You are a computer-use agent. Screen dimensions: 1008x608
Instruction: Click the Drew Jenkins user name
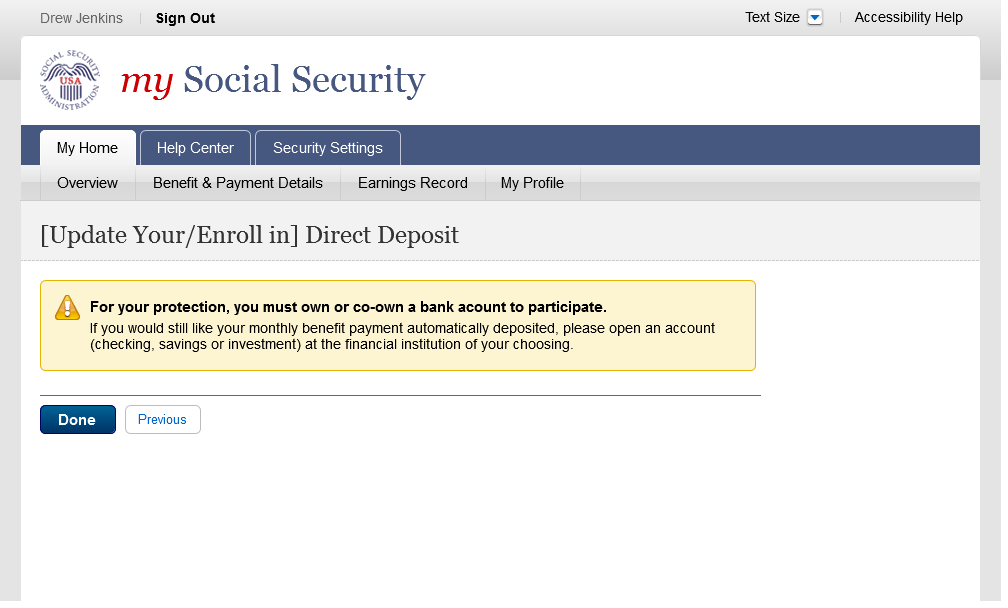tap(82, 18)
